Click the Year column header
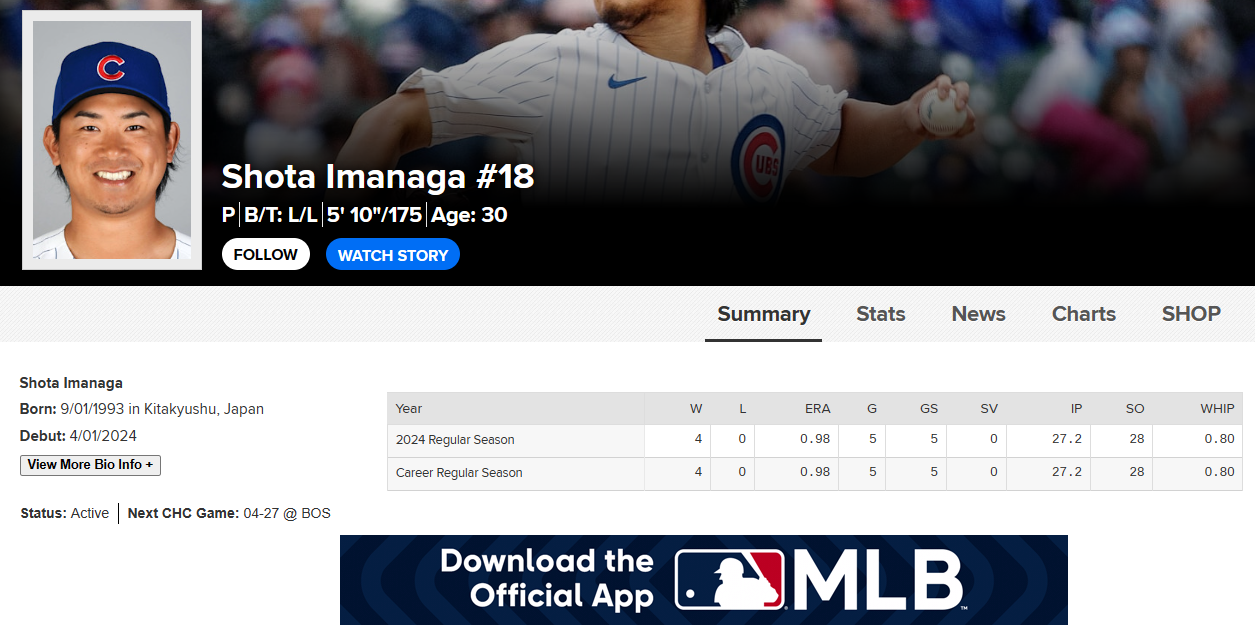The height and width of the screenshot is (640, 1255). click(409, 409)
